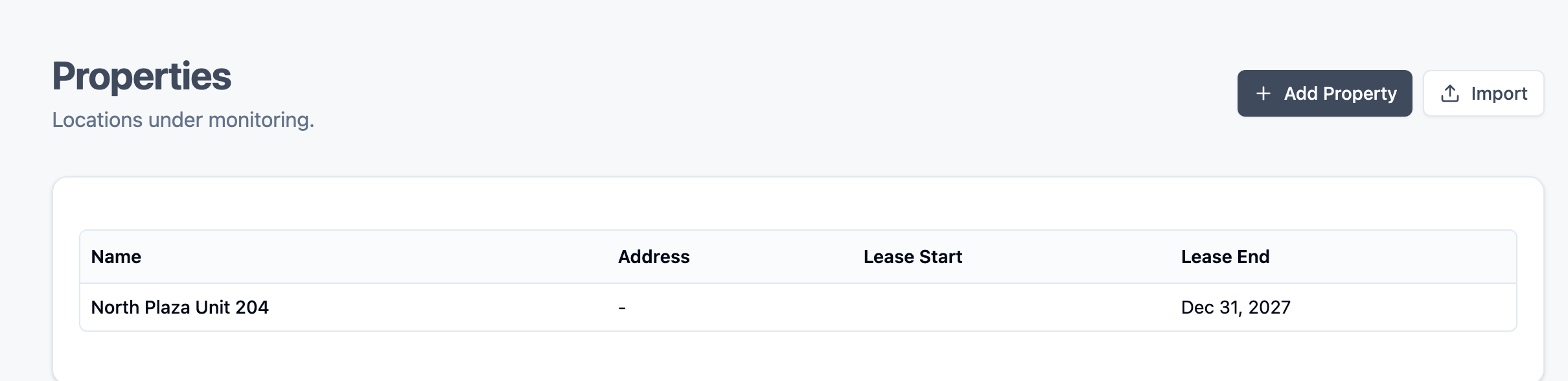This screenshot has width=1568, height=381.
Task: Open the North Plaza Unit 204 property
Action: [x=180, y=307]
